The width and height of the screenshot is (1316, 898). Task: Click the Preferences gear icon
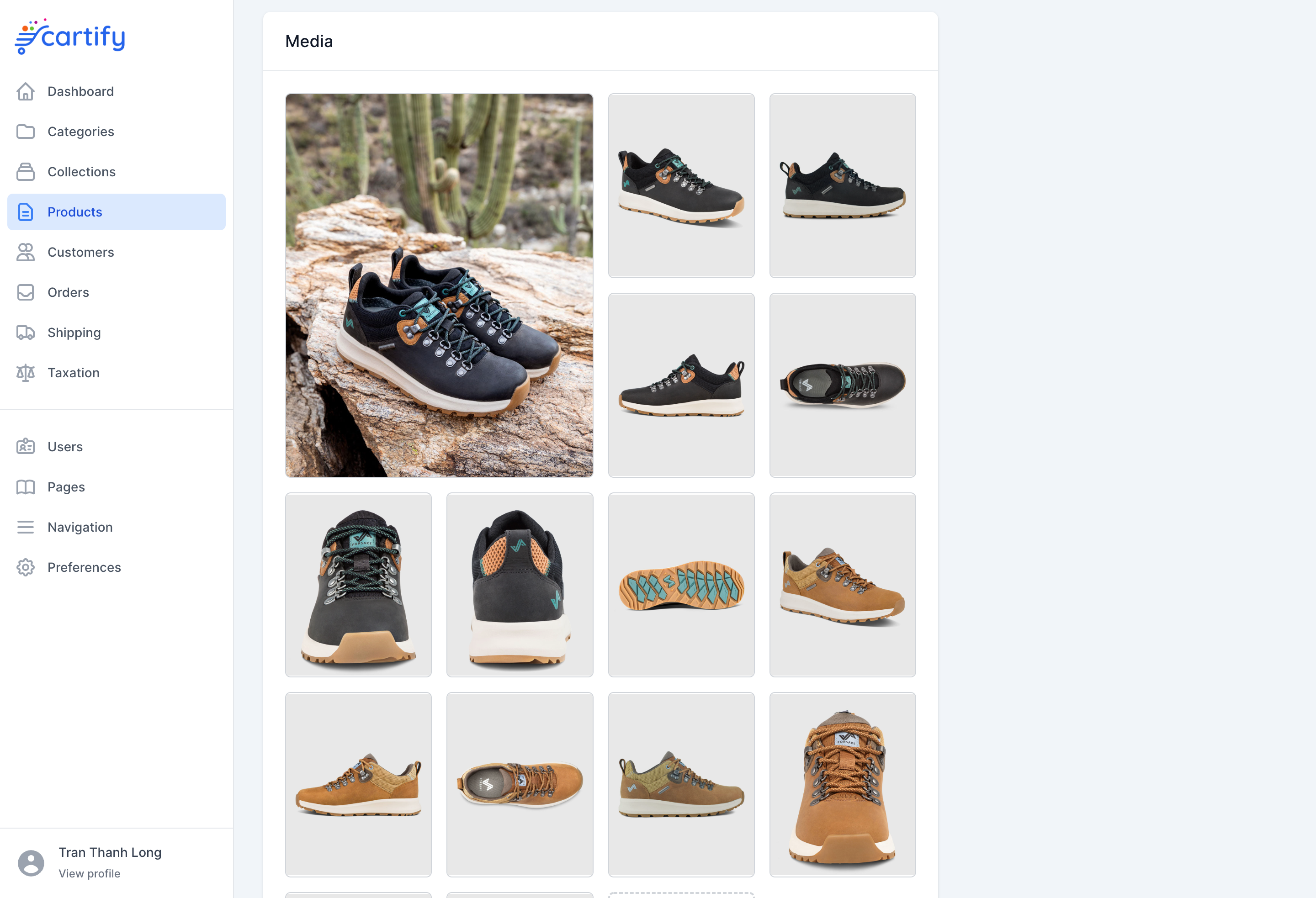26,567
